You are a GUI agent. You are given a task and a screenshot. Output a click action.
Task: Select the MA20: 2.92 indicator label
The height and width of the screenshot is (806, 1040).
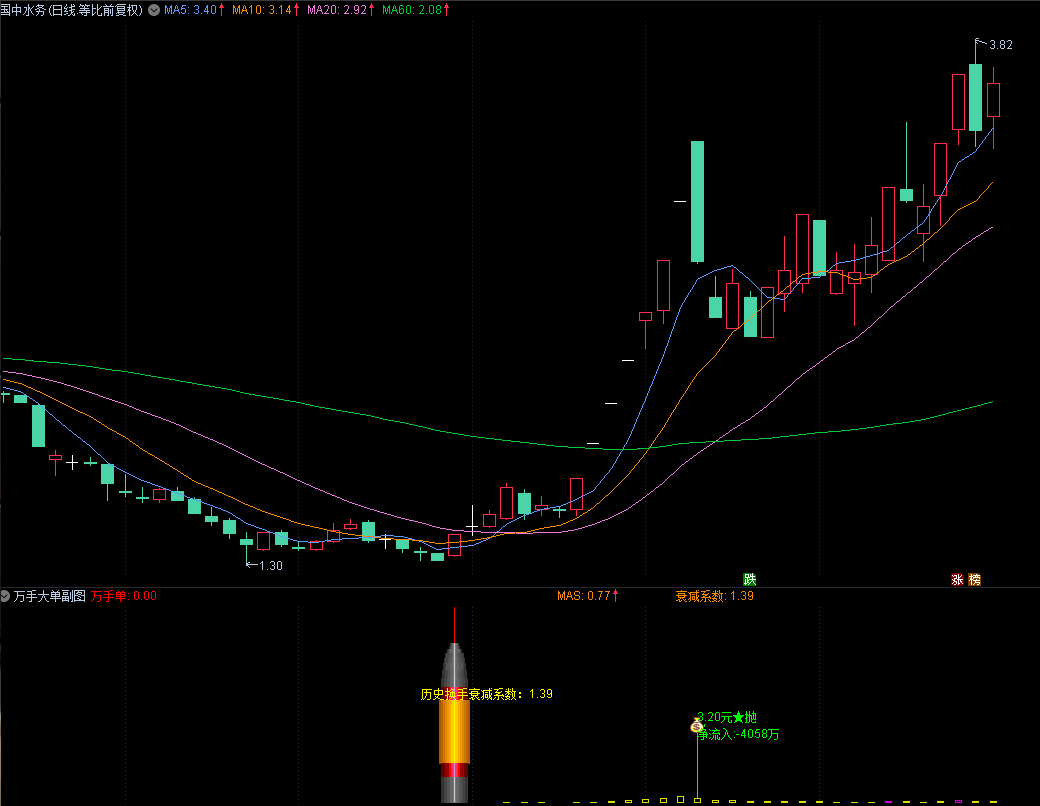click(336, 9)
